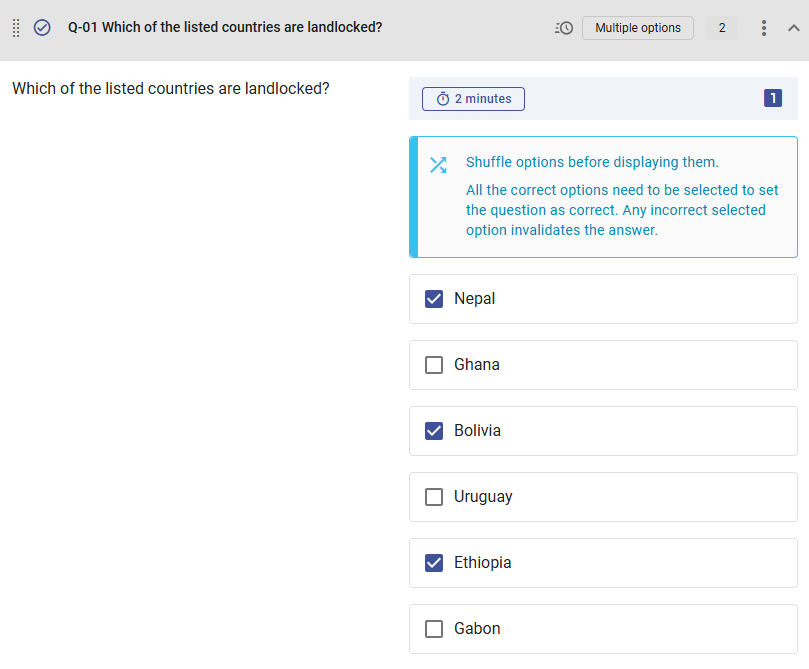
Task: Uncheck the Nepal option
Action: (433, 298)
